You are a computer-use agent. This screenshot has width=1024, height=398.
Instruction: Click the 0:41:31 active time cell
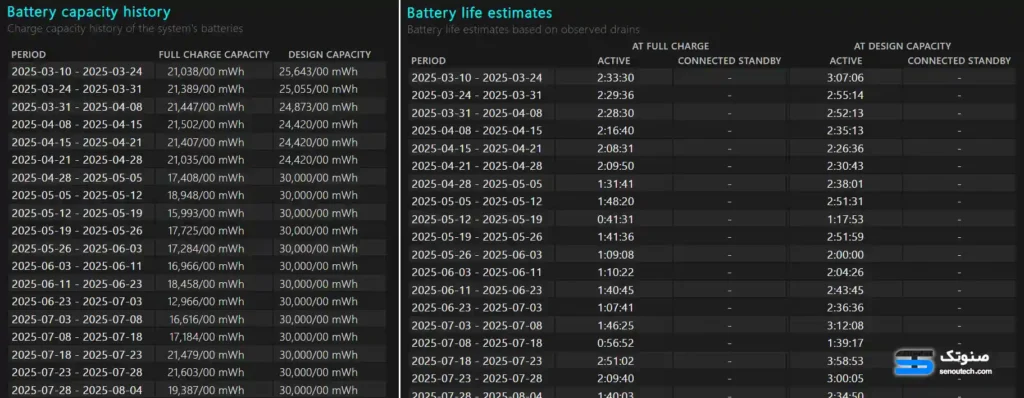pos(616,219)
